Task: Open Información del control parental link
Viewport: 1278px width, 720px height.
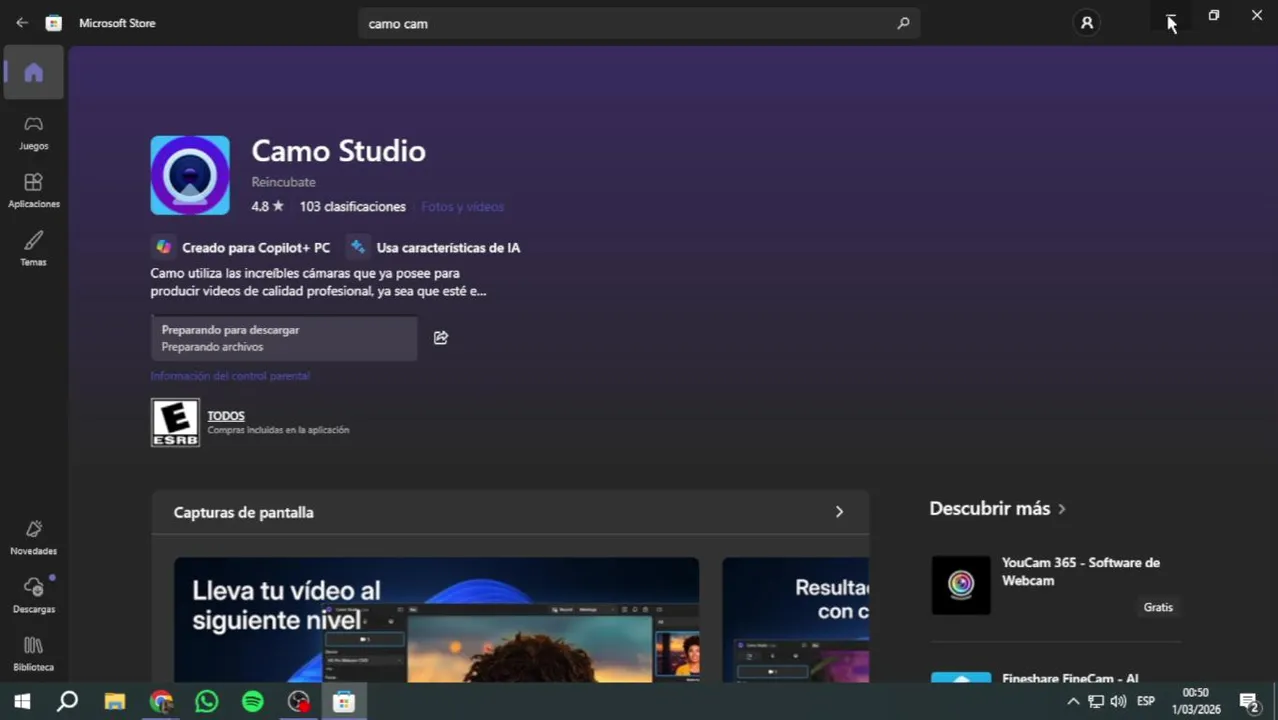Action: pyautogui.click(x=230, y=376)
